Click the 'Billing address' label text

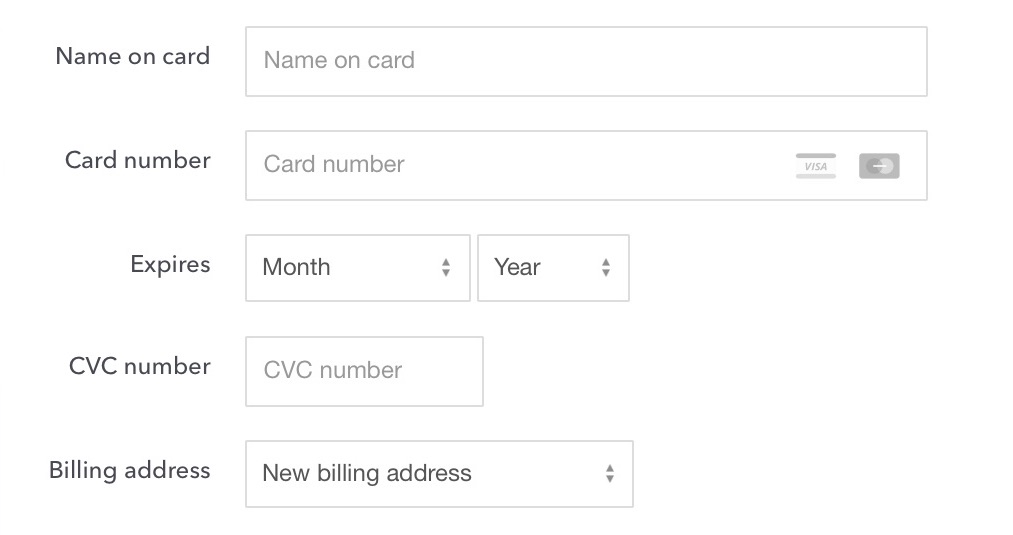(130, 470)
